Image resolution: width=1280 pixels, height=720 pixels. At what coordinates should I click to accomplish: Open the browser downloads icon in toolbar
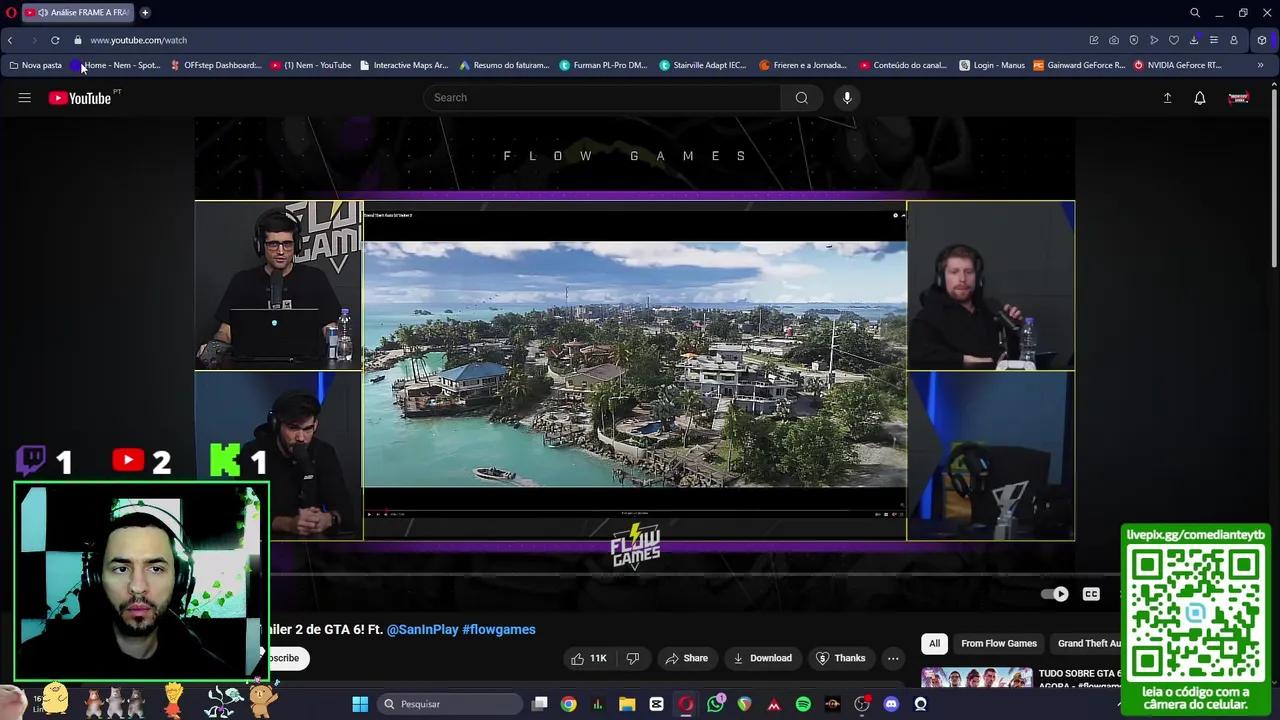coord(1194,40)
